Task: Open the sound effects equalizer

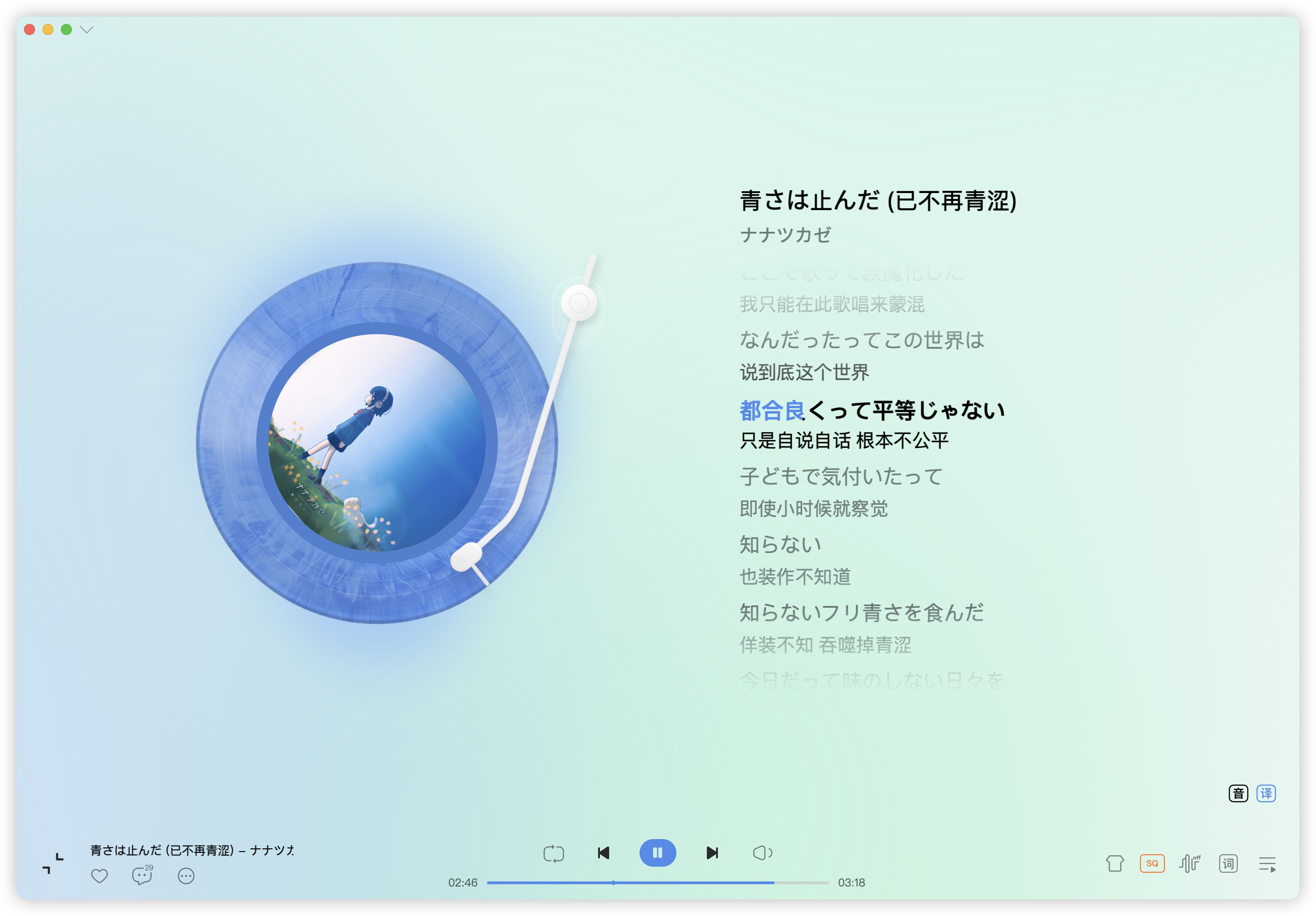Action: [x=1189, y=863]
